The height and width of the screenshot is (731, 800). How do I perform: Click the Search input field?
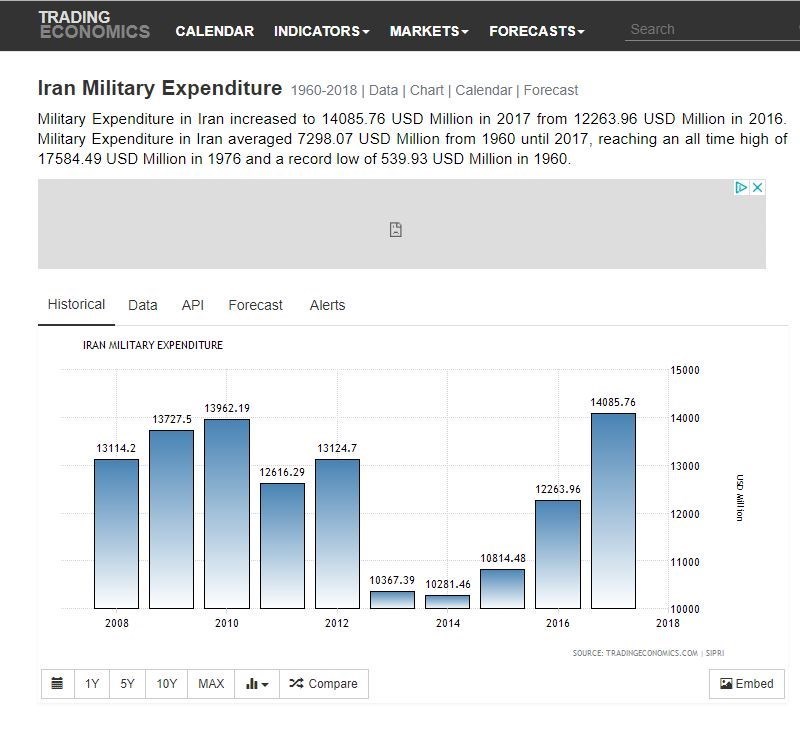[710, 30]
